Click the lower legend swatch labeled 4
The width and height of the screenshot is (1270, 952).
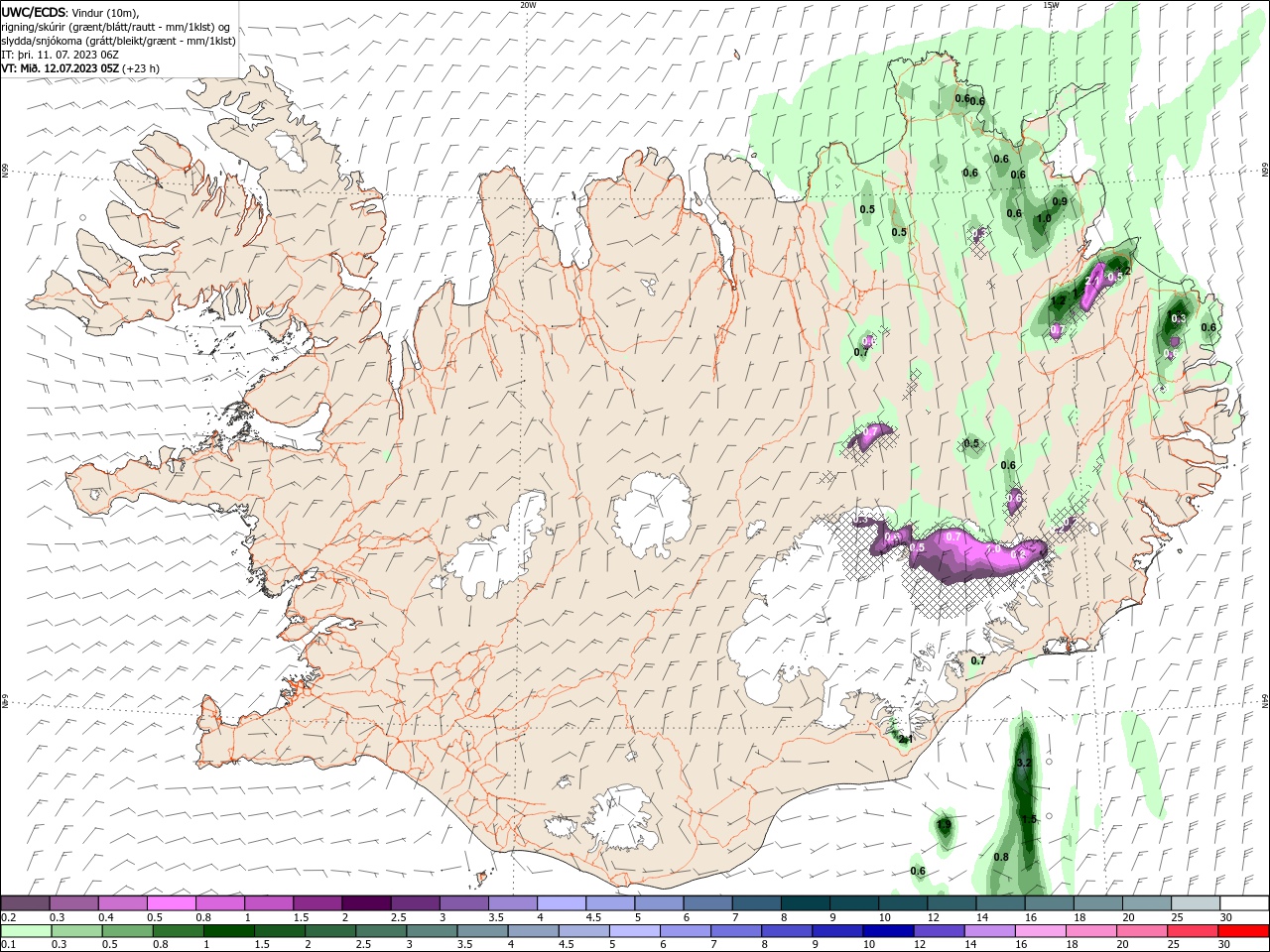tap(532, 931)
